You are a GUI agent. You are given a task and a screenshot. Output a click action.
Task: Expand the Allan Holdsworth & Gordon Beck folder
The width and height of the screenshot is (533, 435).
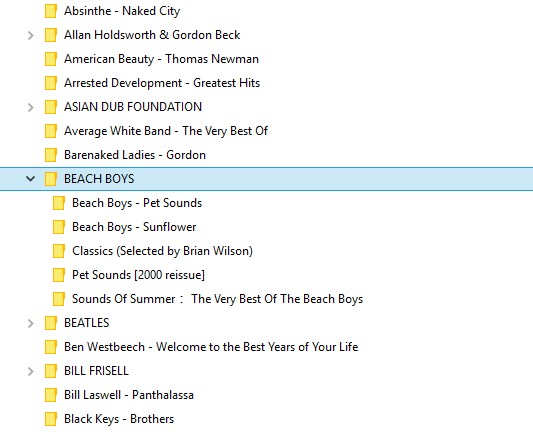pyautogui.click(x=31, y=35)
